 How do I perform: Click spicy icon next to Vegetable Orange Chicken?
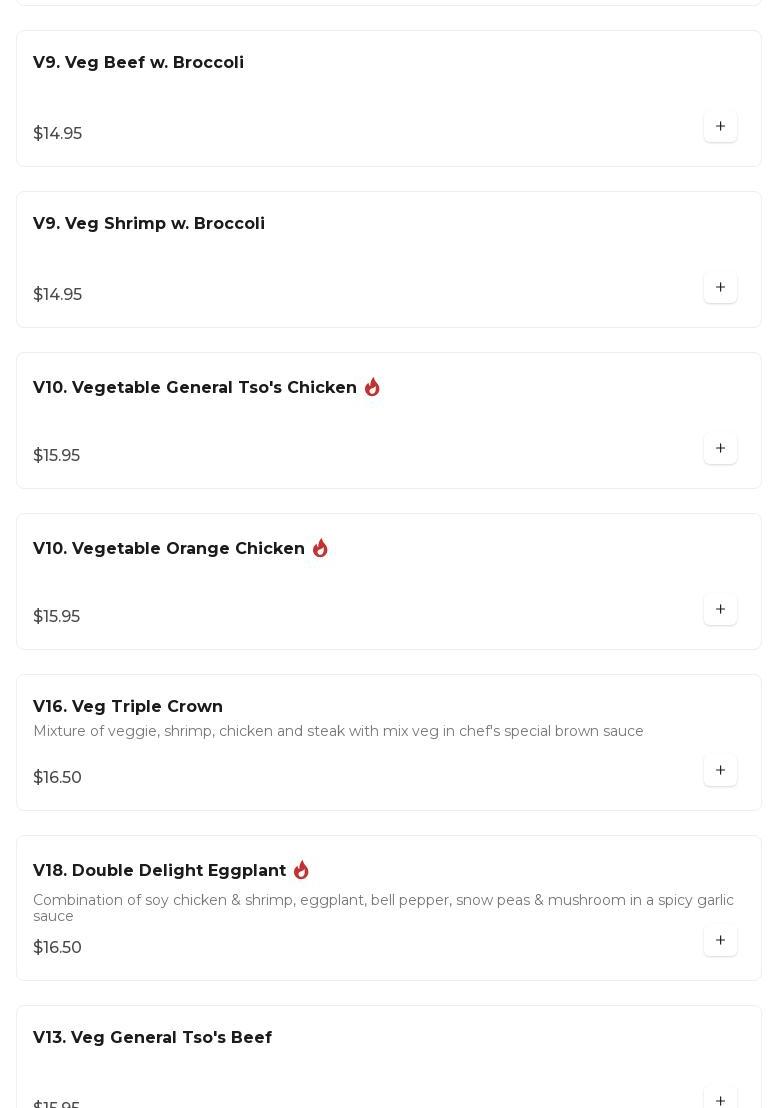320,548
